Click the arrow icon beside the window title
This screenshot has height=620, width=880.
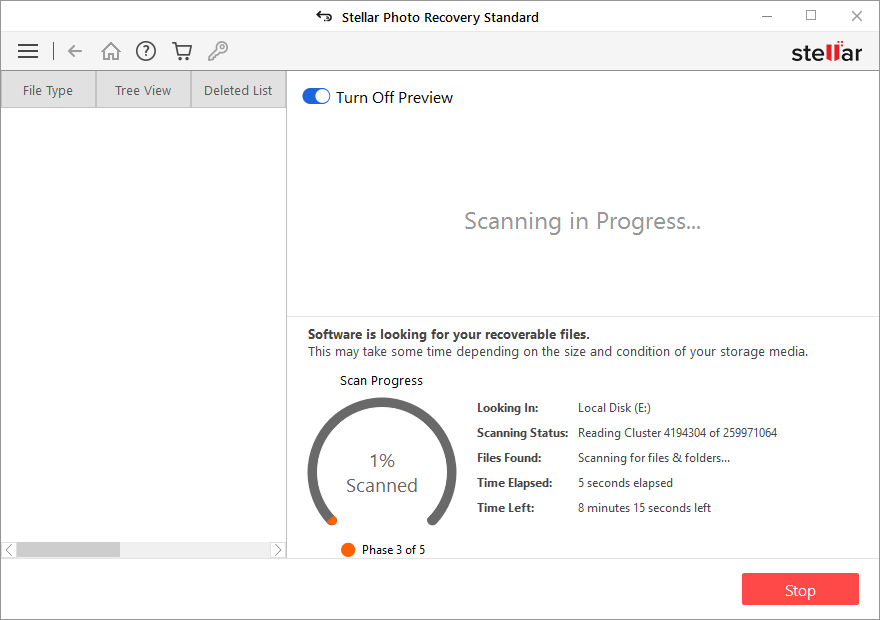[x=323, y=16]
